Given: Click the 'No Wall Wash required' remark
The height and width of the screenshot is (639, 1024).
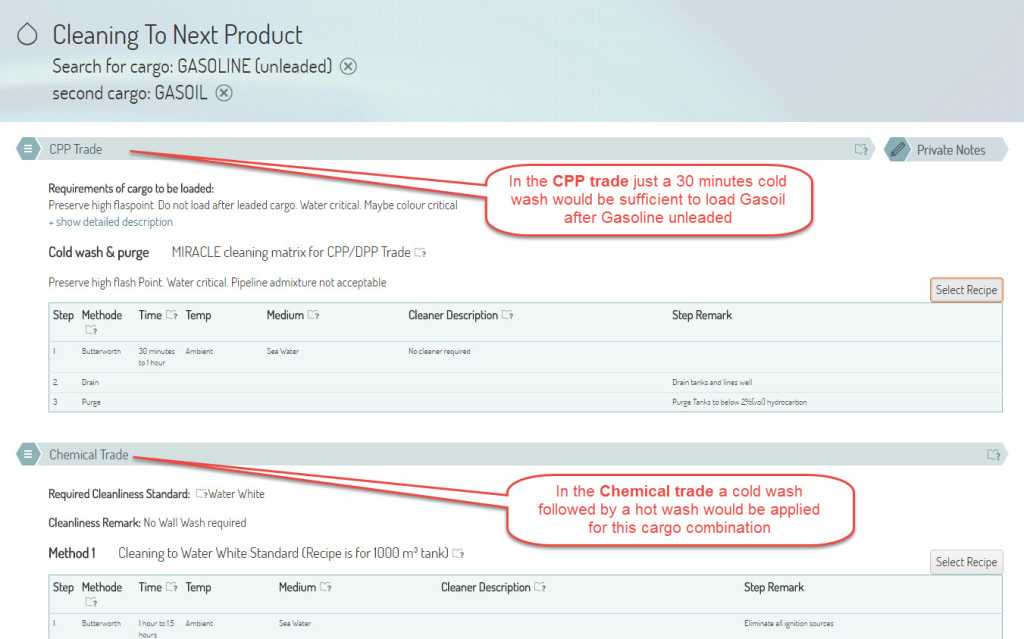Looking at the screenshot, I should click(x=195, y=523).
